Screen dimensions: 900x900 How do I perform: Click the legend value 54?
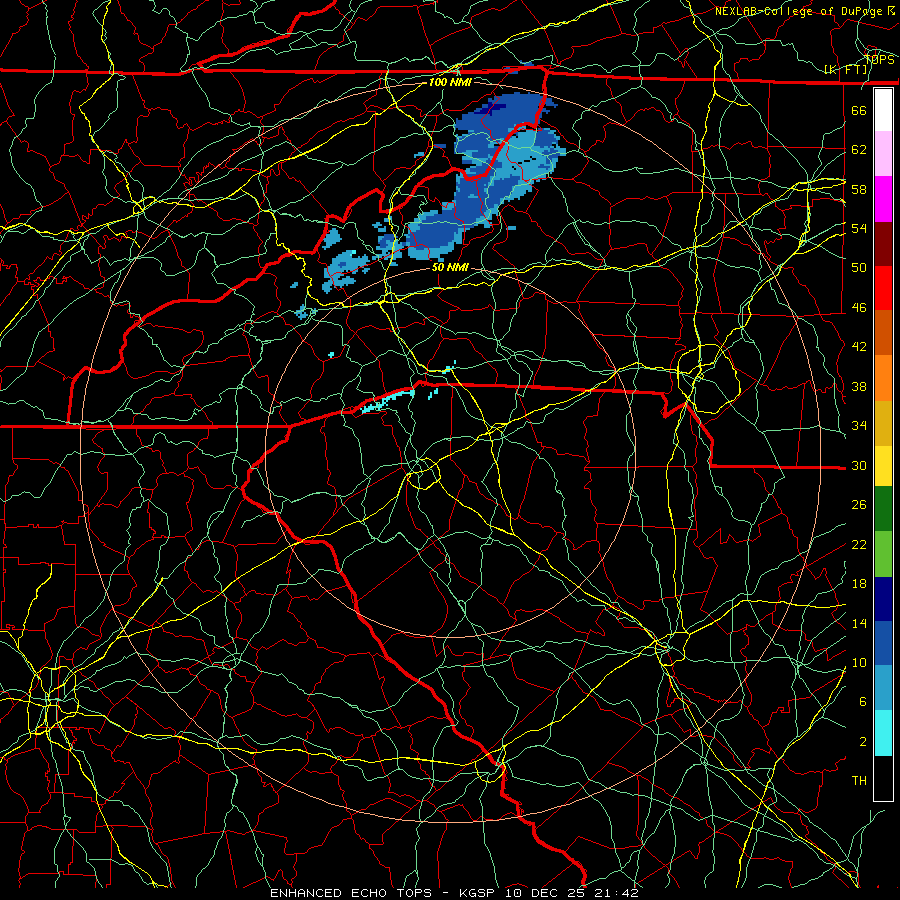(859, 228)
